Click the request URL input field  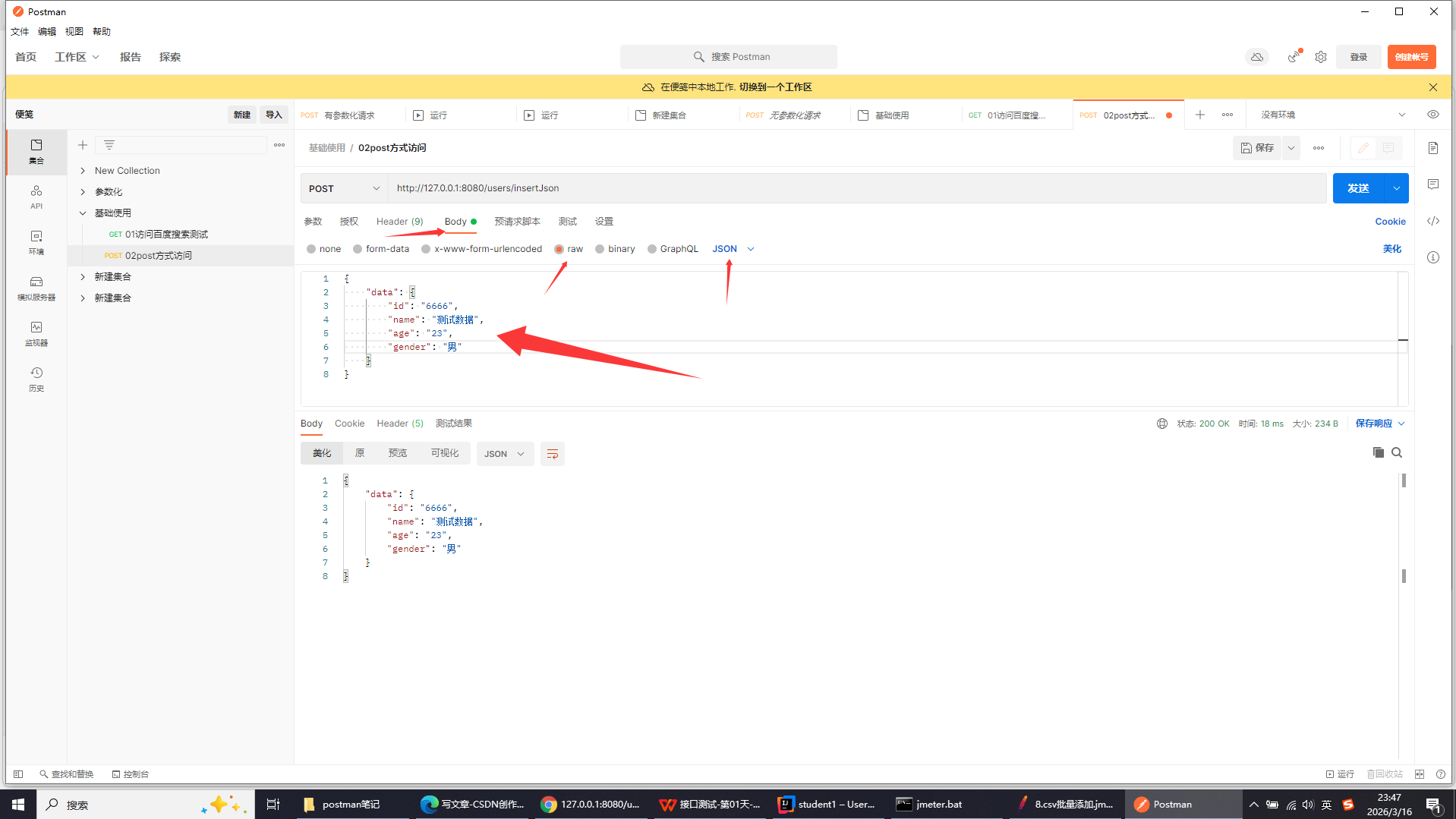point(857,188)
